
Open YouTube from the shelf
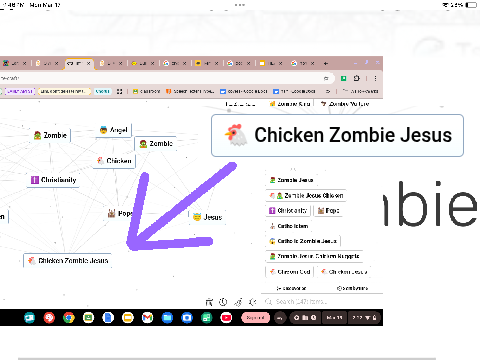coord(226,318)
